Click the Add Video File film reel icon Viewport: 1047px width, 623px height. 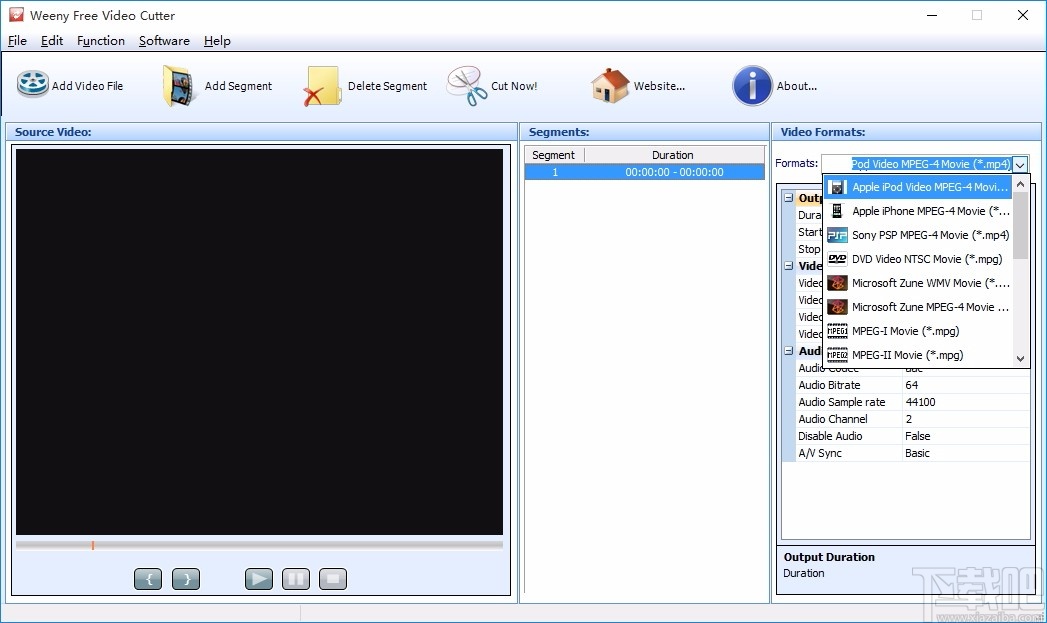click(33, 85)
